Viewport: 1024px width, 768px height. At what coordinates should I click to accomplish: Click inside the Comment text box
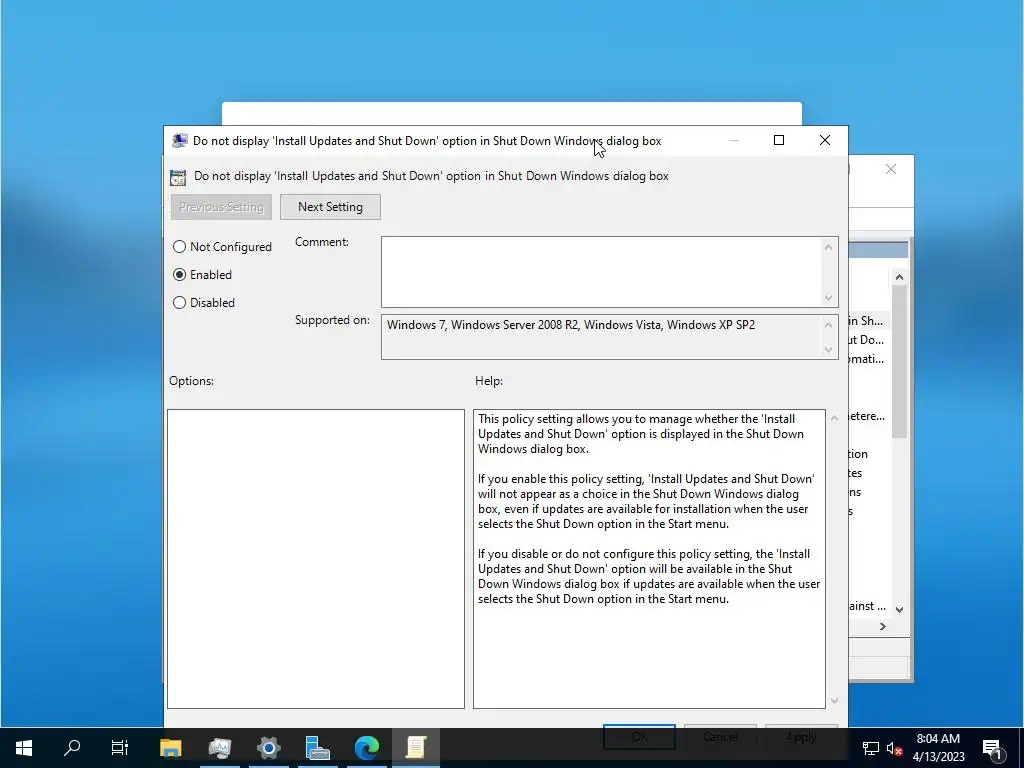coord(601,272)
